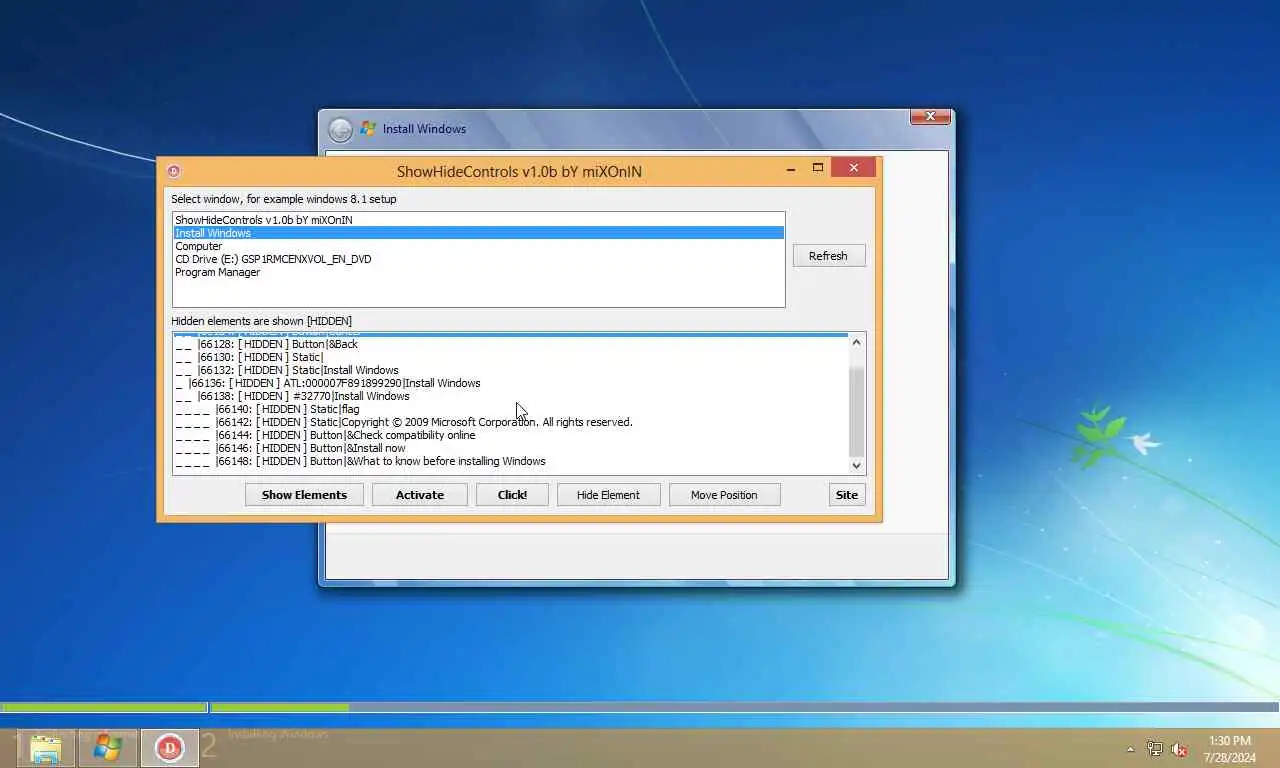
Task: Click the muted volume tray icon
Action: point(1179,749)
